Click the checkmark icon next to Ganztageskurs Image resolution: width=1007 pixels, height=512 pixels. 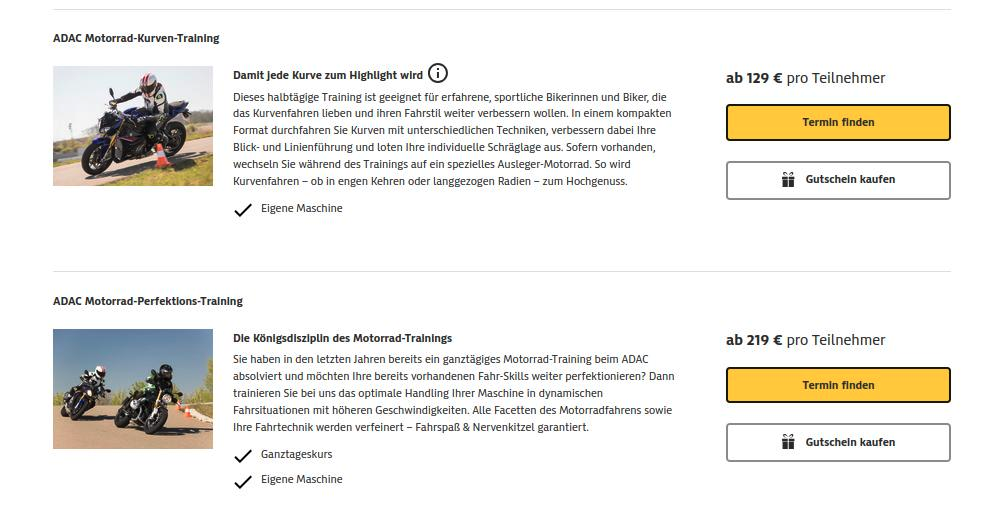pos(242,456)
